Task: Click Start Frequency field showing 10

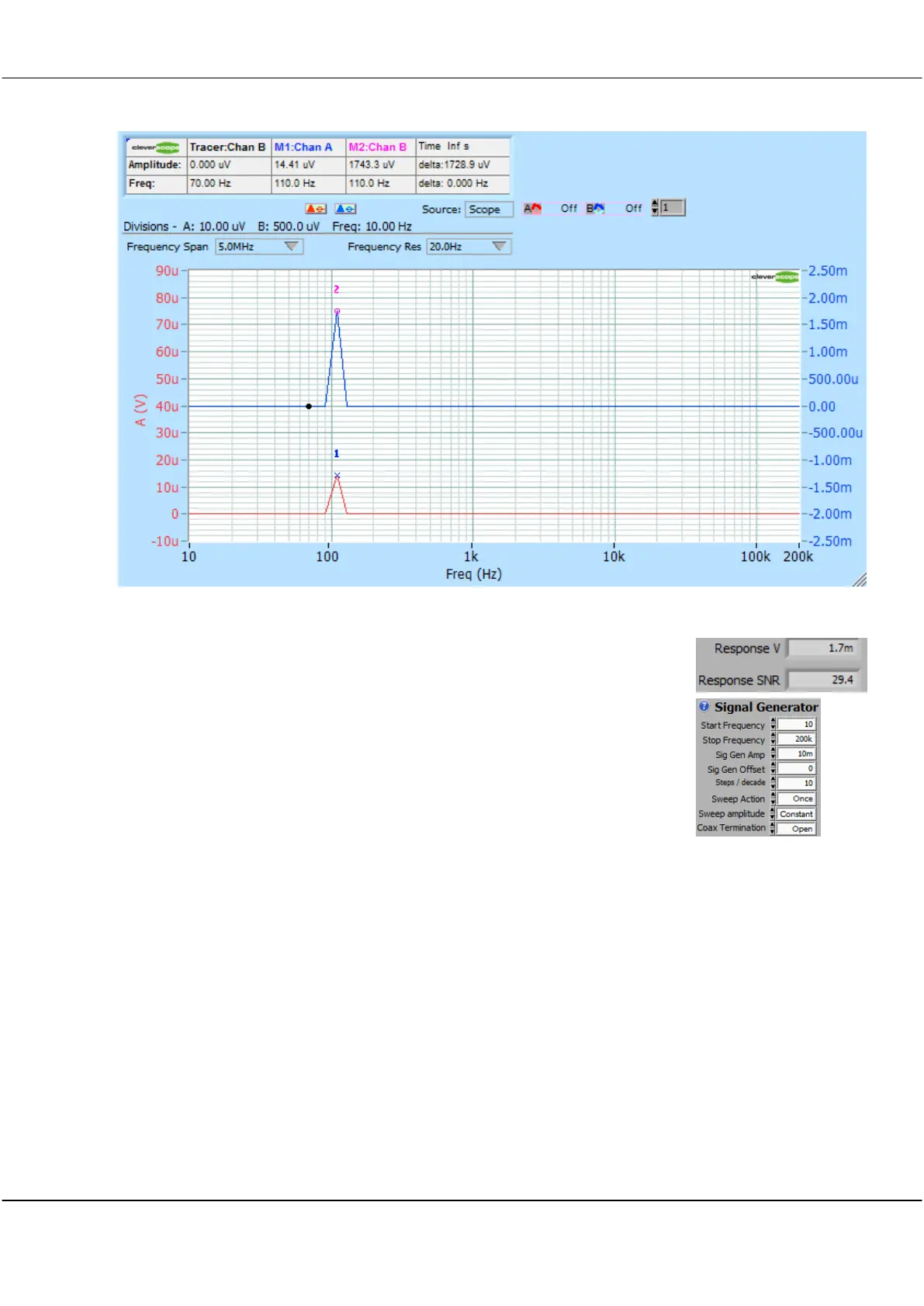Action: 797,724
